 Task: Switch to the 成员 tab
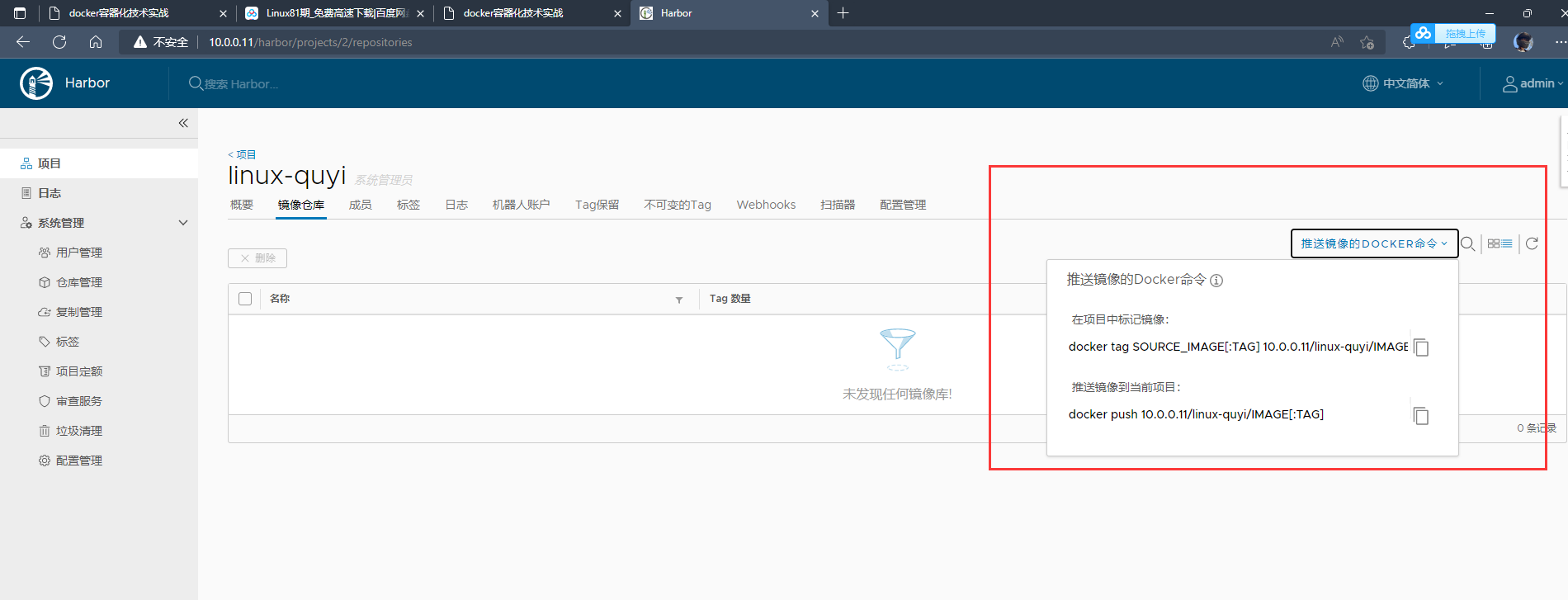360,205
